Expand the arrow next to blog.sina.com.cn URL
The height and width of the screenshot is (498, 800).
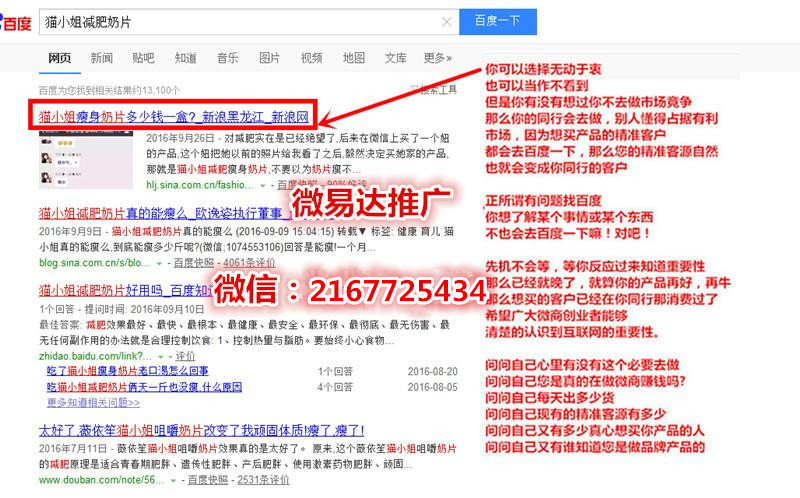(x=160, y=264)
